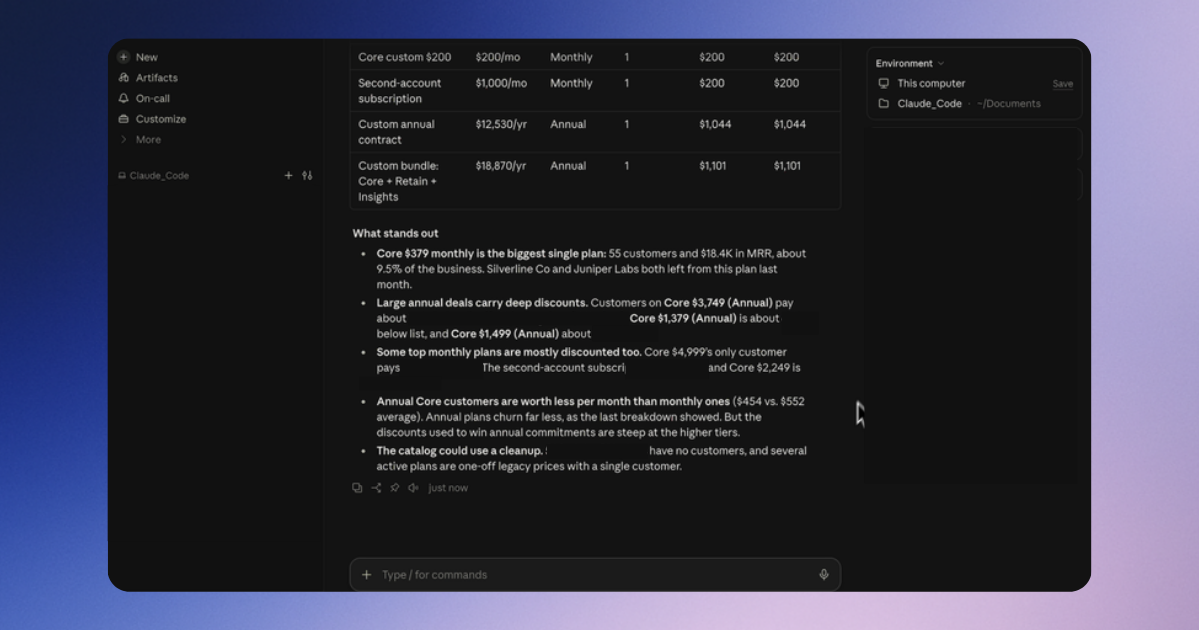This screenshot has height=630, width=1200.
Task: Click the Claude_Code folder icon
Action: coord(883,103)
